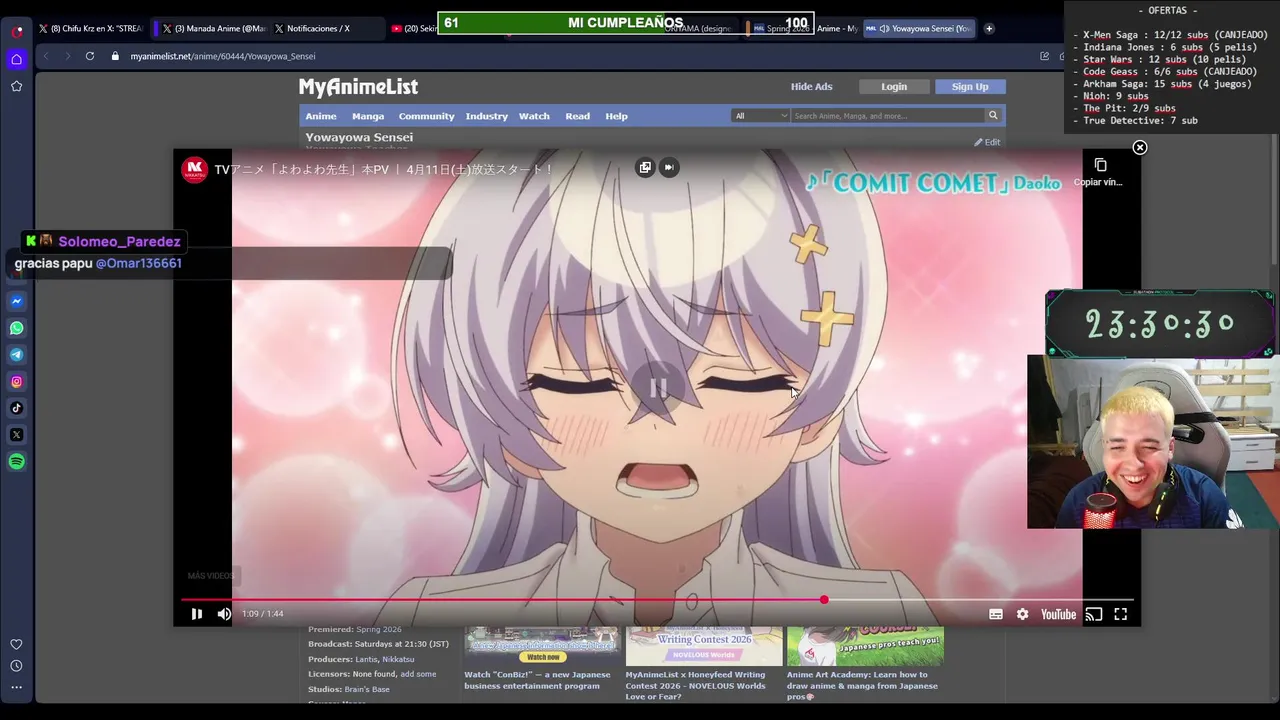1280x720 pixels.
Task: Click the sidebar heart favorites icon
Action: [16, 645]
